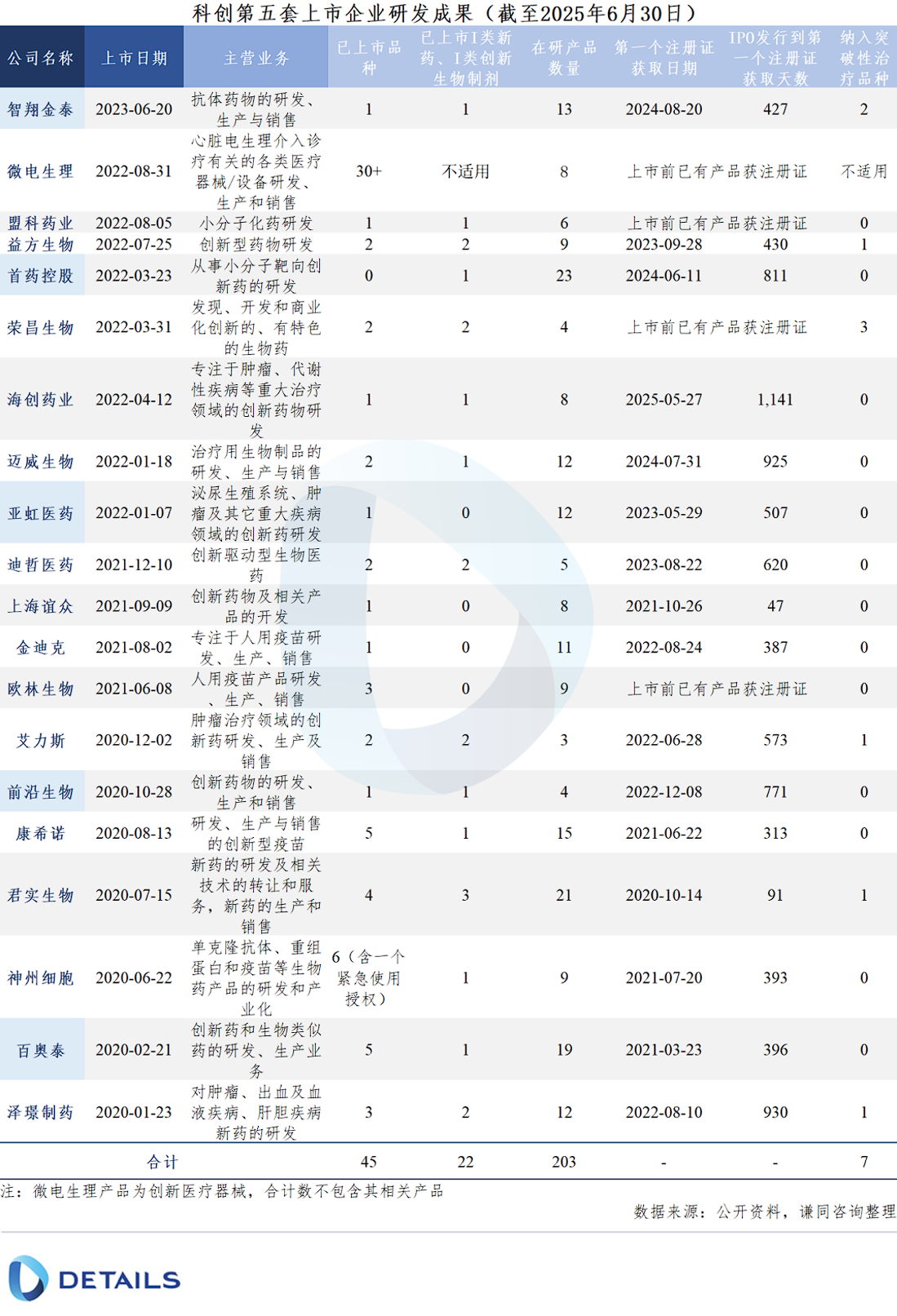The width and height of the screenshot is (897, 1316).
Task: Click the 公司名称 column header
Action: pyautogui.click(x=41, y=58)
